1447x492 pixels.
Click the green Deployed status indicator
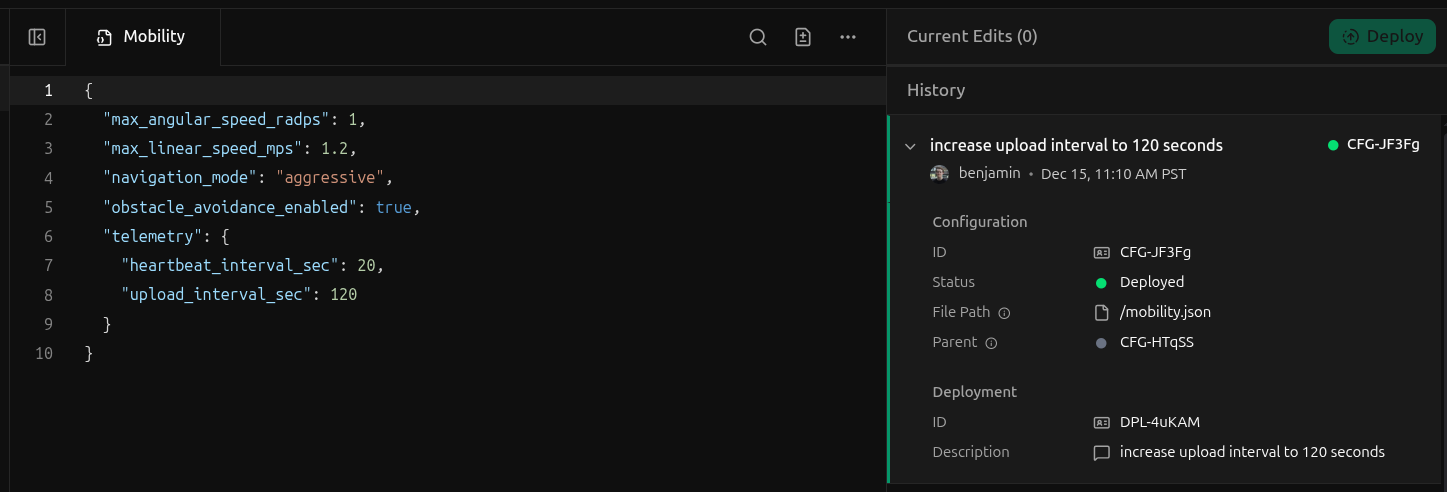click(1102, 282)
